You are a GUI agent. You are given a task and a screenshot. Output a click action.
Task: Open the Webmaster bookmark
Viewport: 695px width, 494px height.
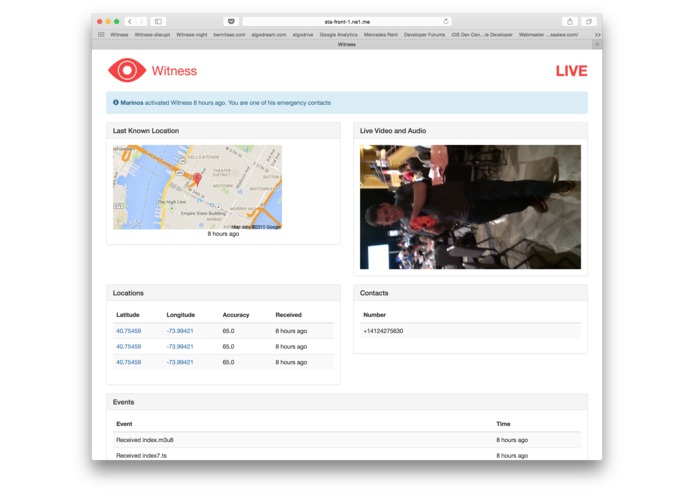point(548,35)
